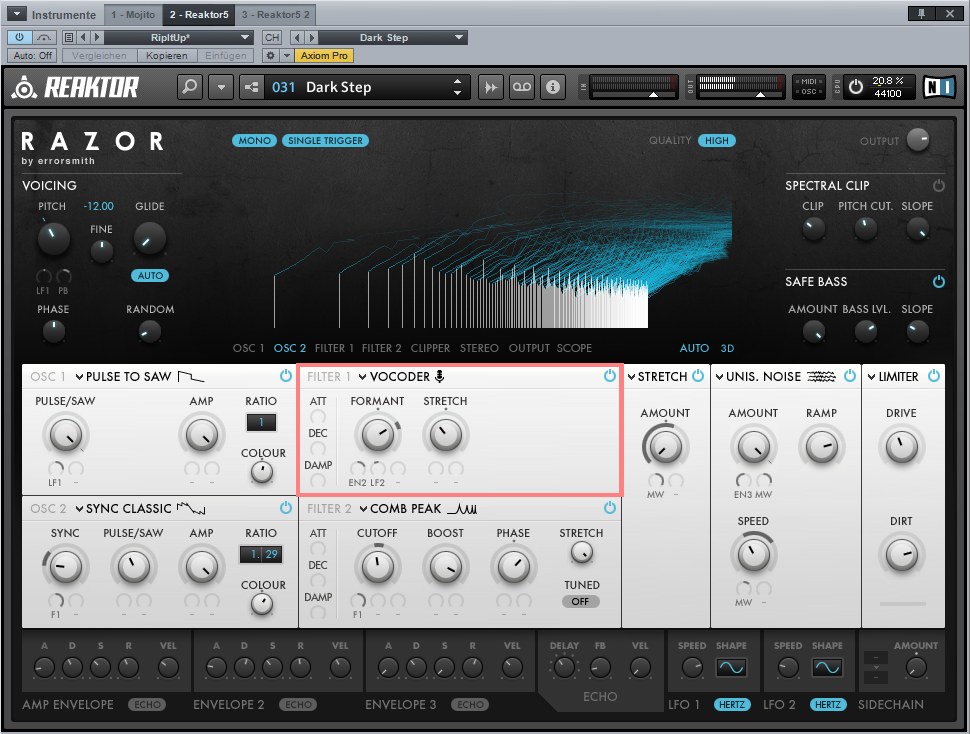This screenshot has height=734, width=970.
Task: Click the Kopieren button
Action: (167, 56)
